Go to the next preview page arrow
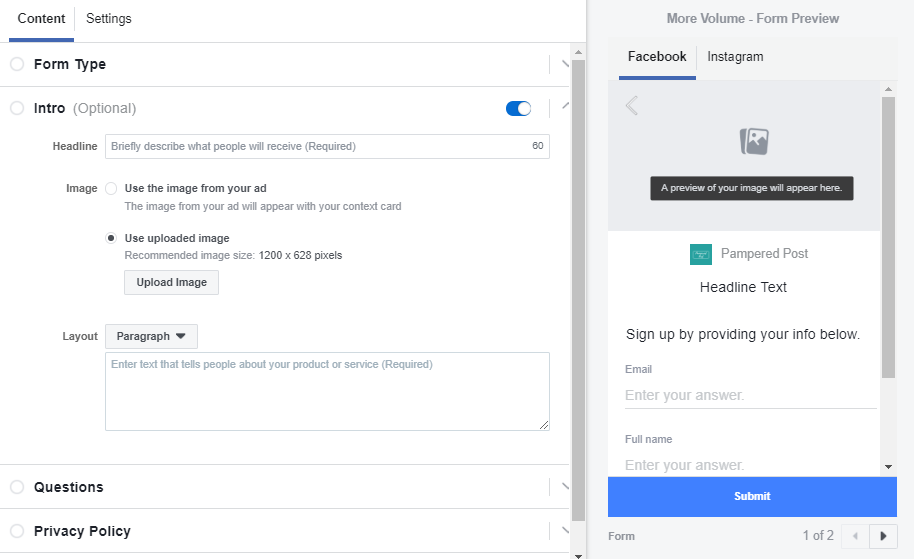The width and height of the screenshot is (914, 559). 883,536
